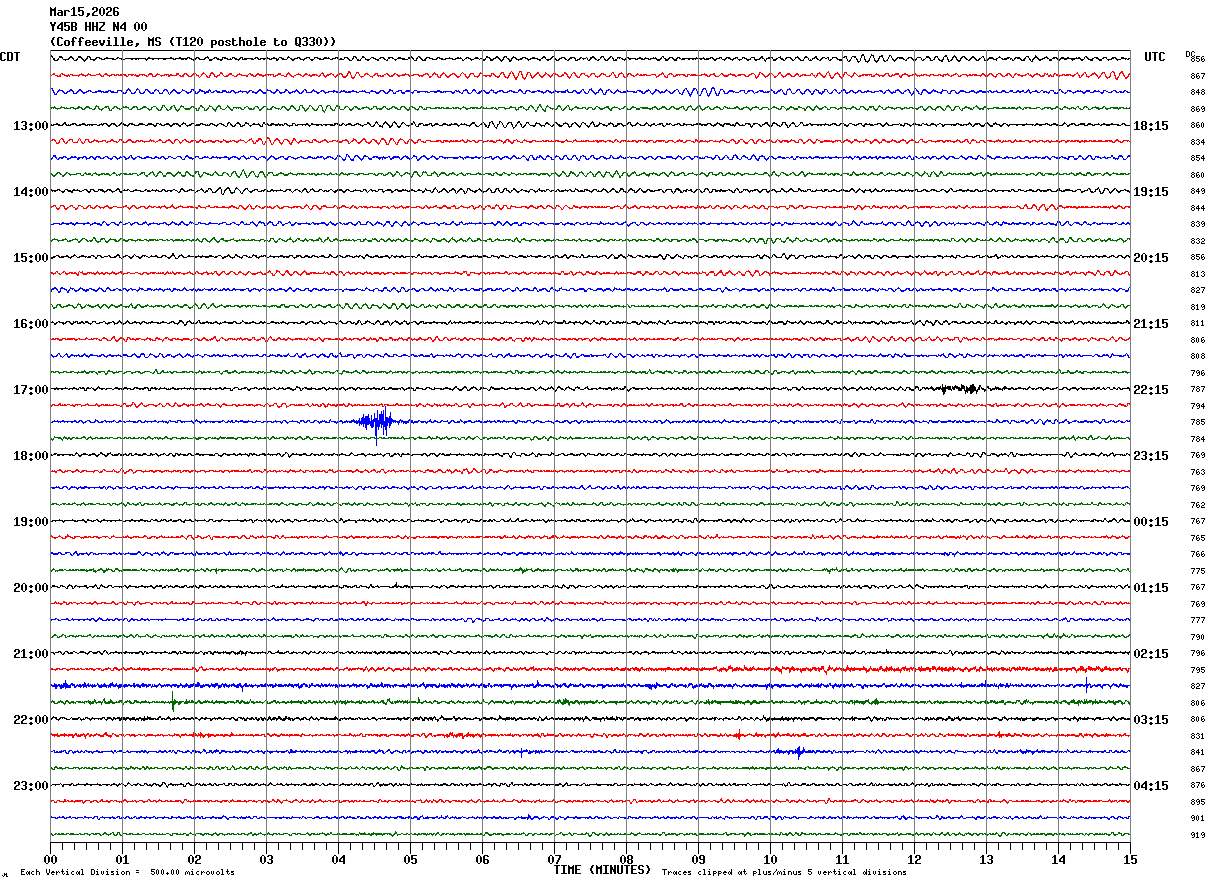Click minute 11 on the time axis

[842, 859]
